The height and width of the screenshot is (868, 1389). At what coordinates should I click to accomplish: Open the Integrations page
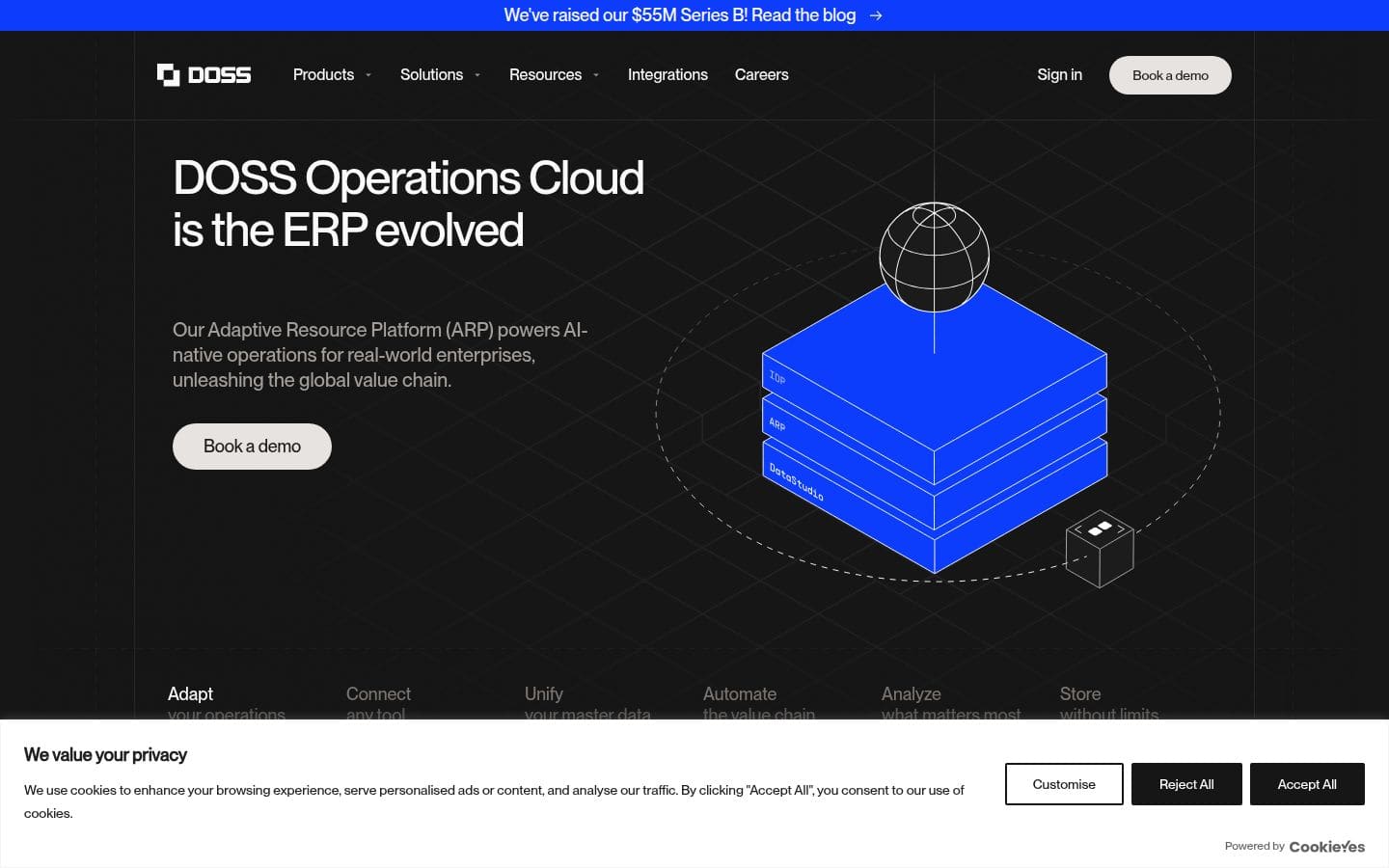(667, 74)
